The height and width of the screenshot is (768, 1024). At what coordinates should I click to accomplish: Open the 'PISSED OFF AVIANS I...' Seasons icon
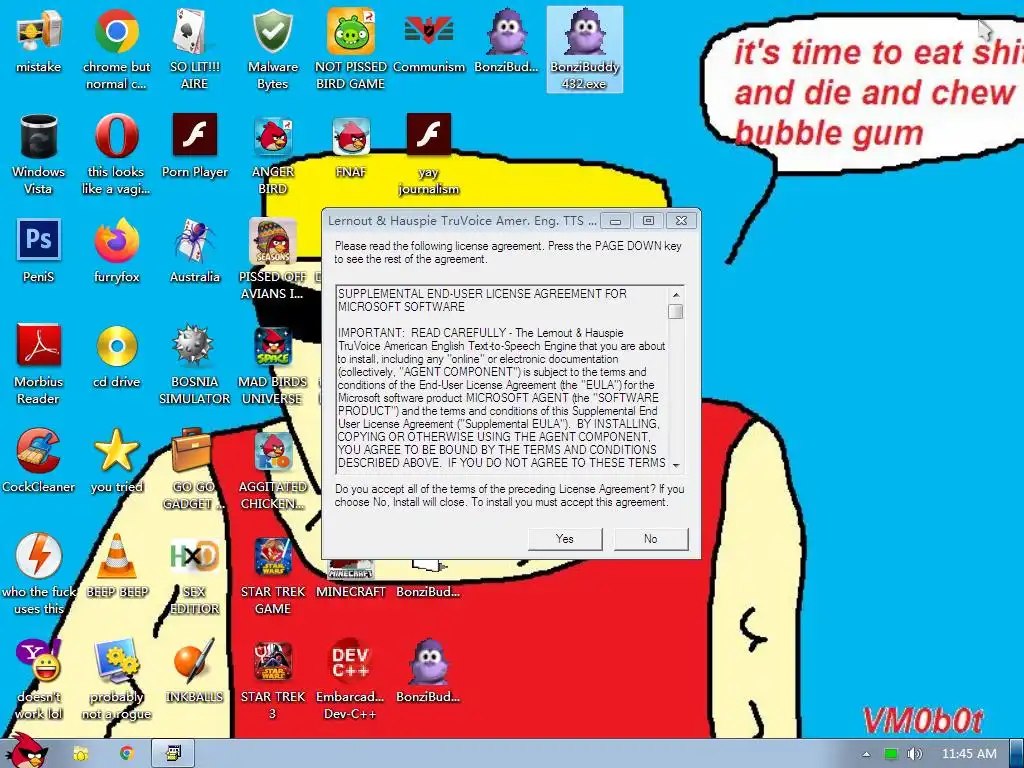click(x=272, y=259)
